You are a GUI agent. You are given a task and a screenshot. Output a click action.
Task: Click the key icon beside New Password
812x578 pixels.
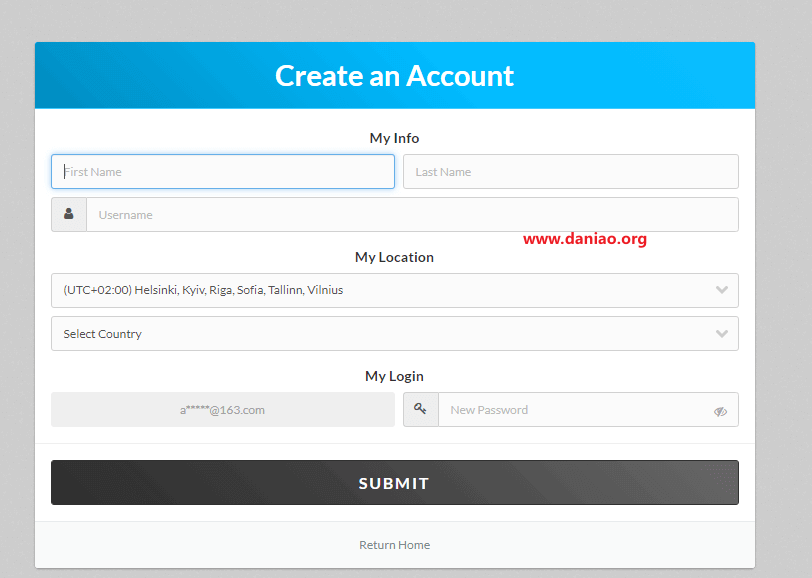click(x=421, y=409)
